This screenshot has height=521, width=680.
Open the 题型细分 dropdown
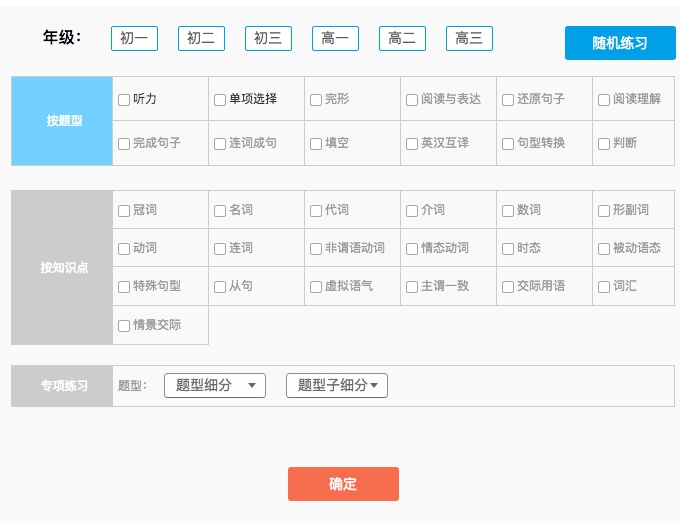coord(215,386)
